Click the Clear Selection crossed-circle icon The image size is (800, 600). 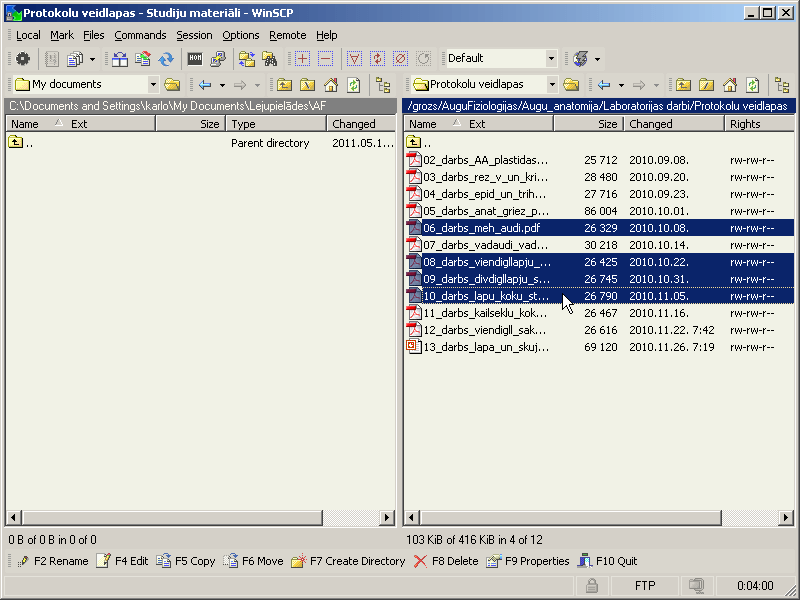(x=401, y=59)
